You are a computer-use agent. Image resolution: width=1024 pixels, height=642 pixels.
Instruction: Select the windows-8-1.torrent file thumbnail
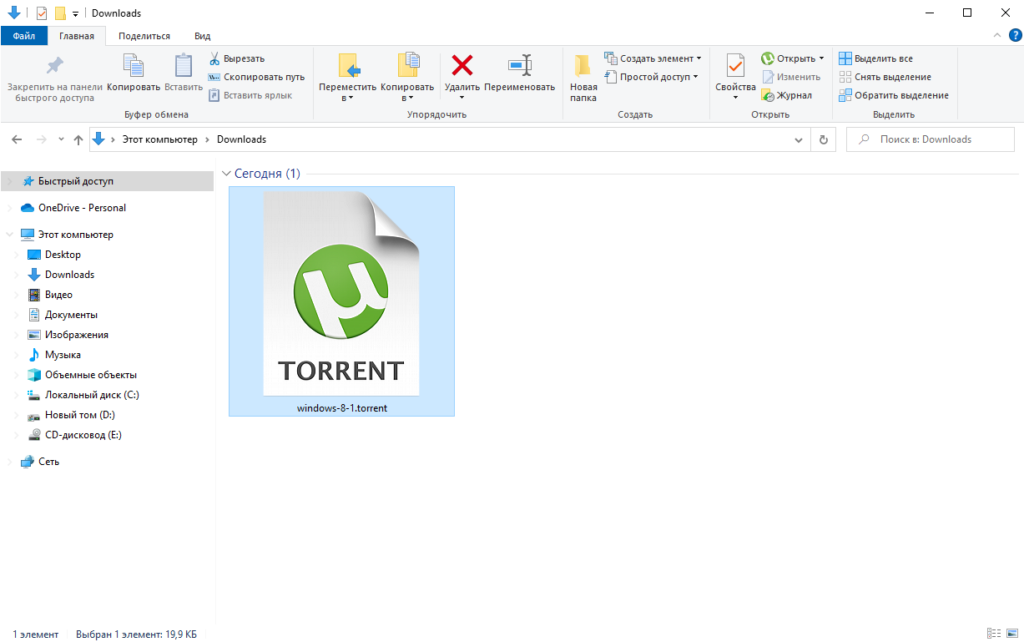341,300
